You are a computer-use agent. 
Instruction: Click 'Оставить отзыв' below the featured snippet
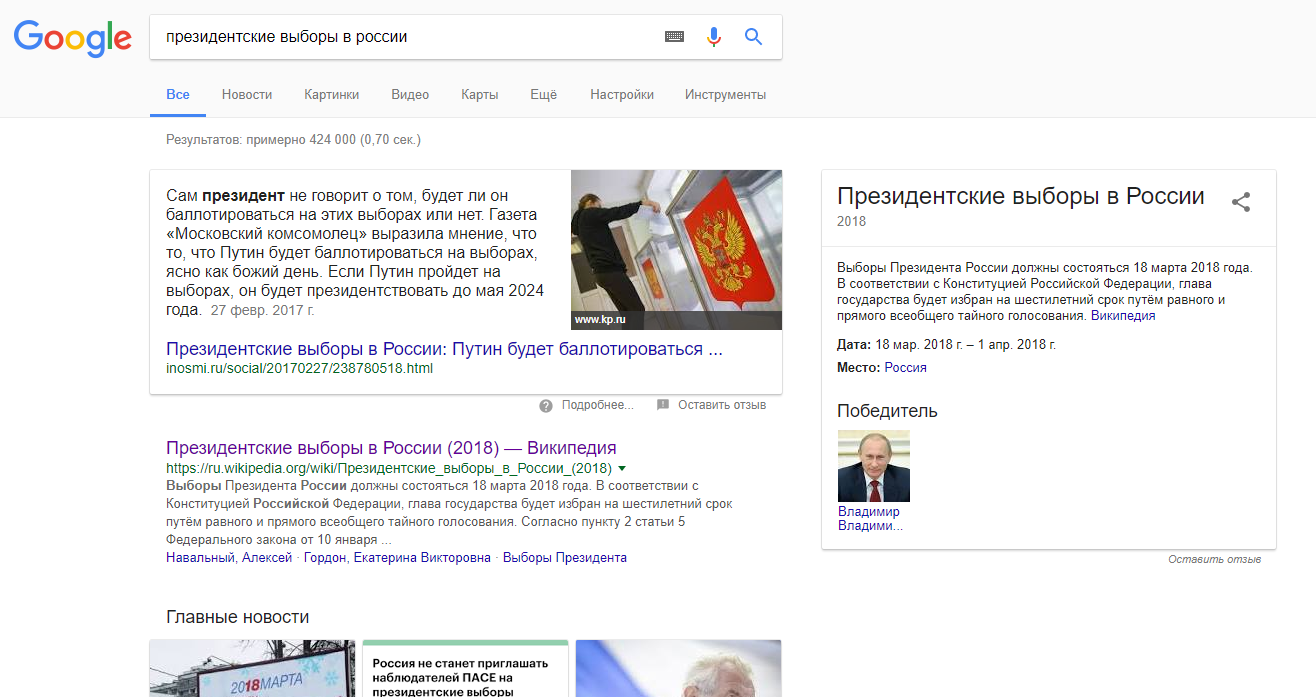[722, 405]
